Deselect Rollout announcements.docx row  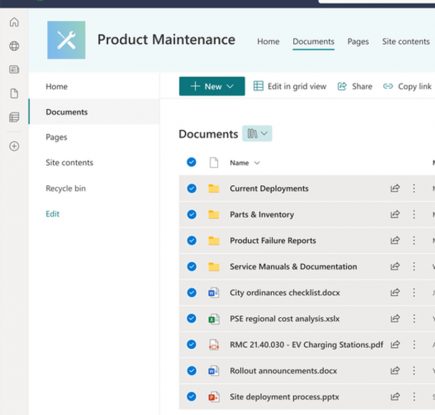coord(191,370)
